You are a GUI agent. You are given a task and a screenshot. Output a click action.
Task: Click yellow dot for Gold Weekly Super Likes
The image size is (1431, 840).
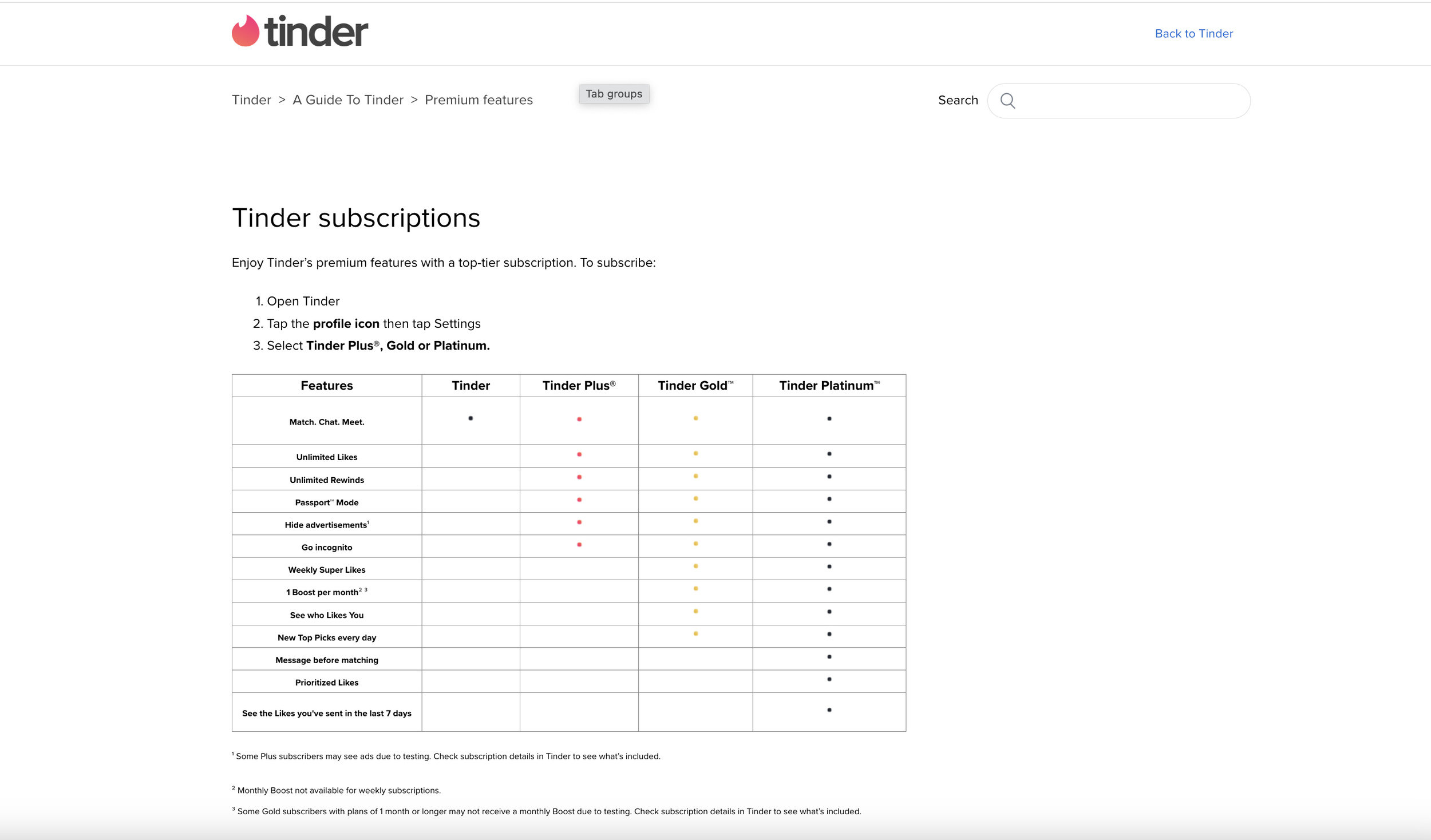[x=695, y=566]
